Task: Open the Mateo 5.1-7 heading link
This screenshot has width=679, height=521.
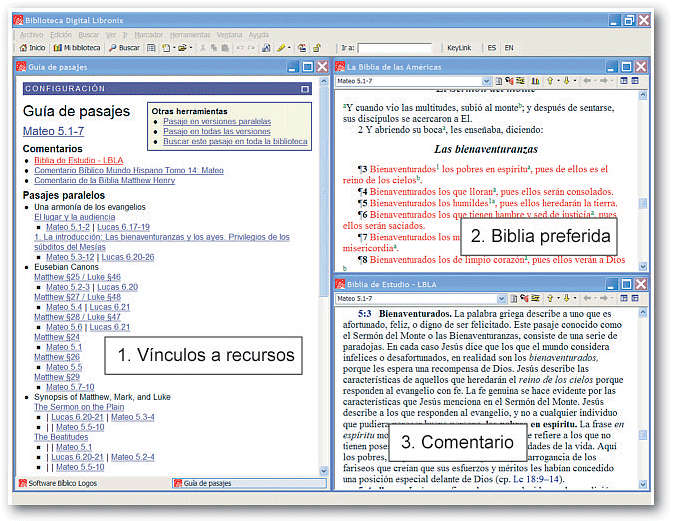Action: coord(53,131)
